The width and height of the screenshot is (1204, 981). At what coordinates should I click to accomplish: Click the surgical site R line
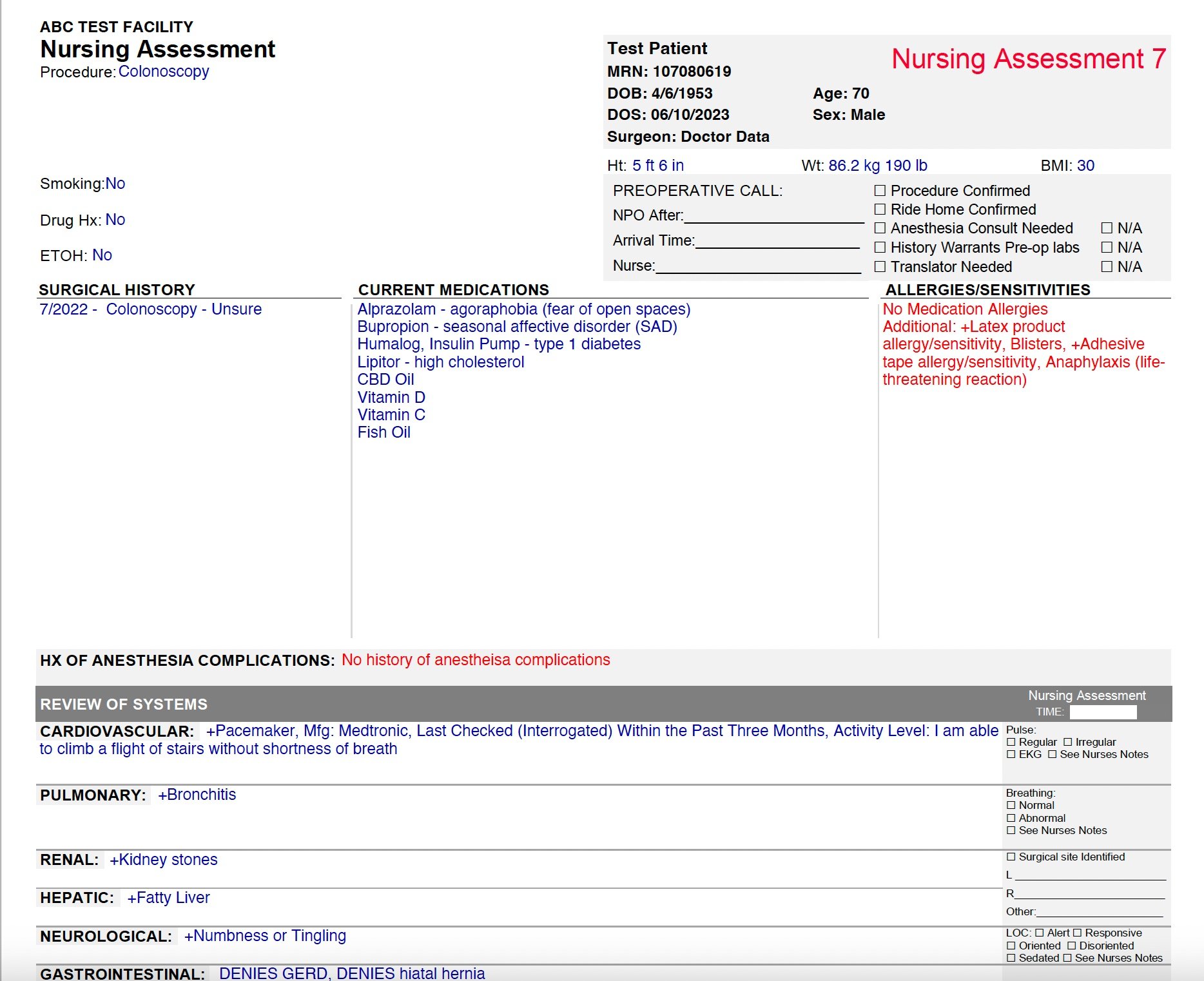(x=1090, y=894)
